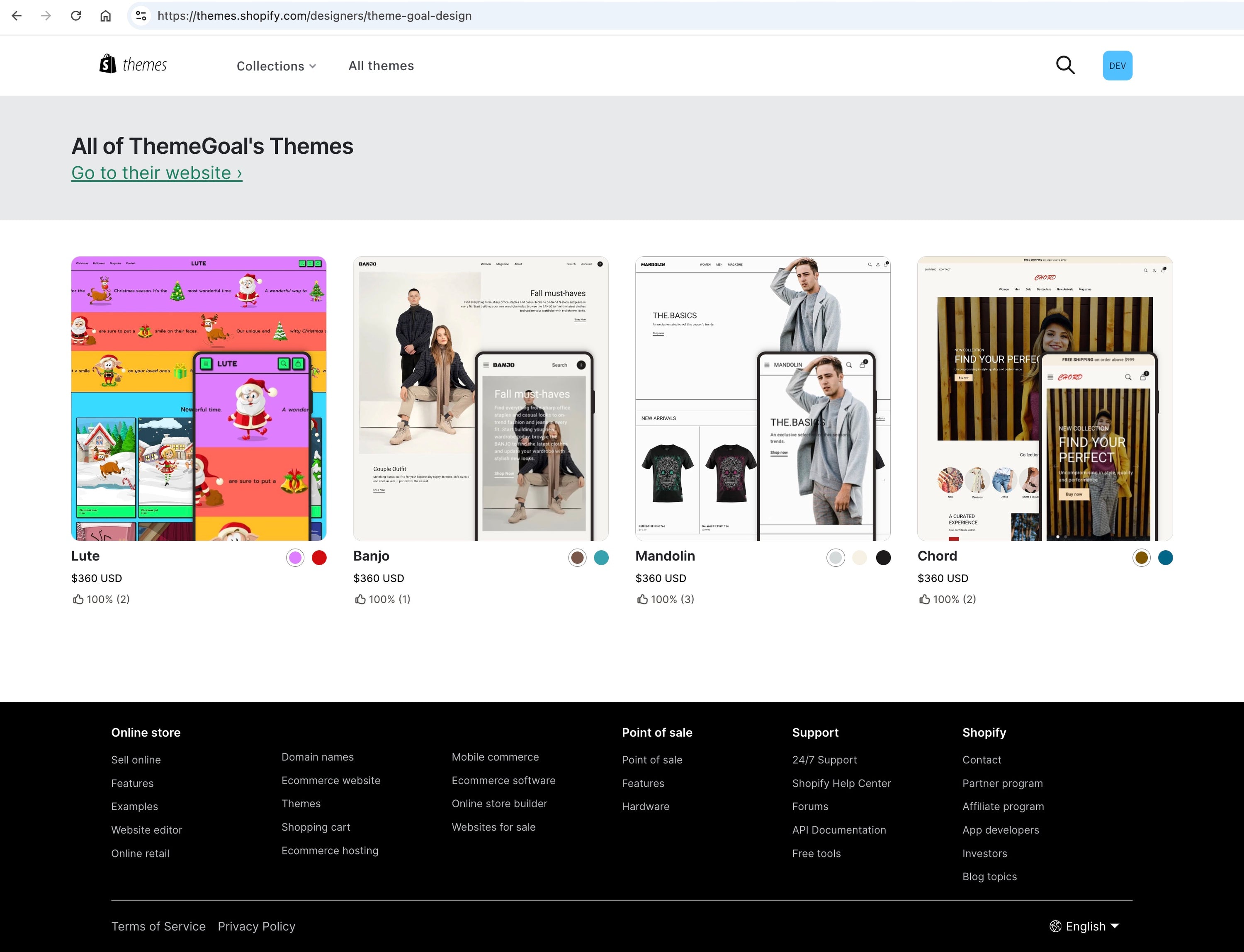Choose Themes from the Online store footer menu
The height and width of the screenshot is (952, 1244).
click(x=301, y=803)
